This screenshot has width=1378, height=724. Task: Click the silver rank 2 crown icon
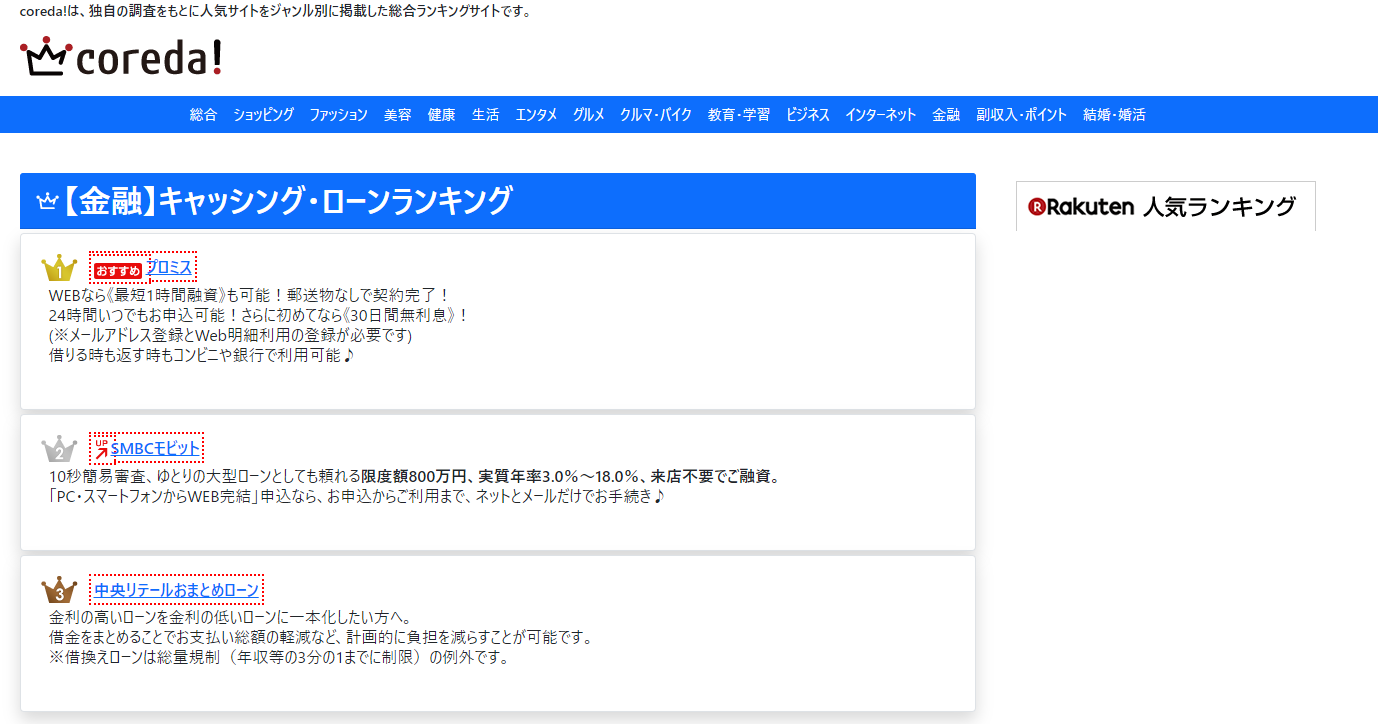point(59,449)
